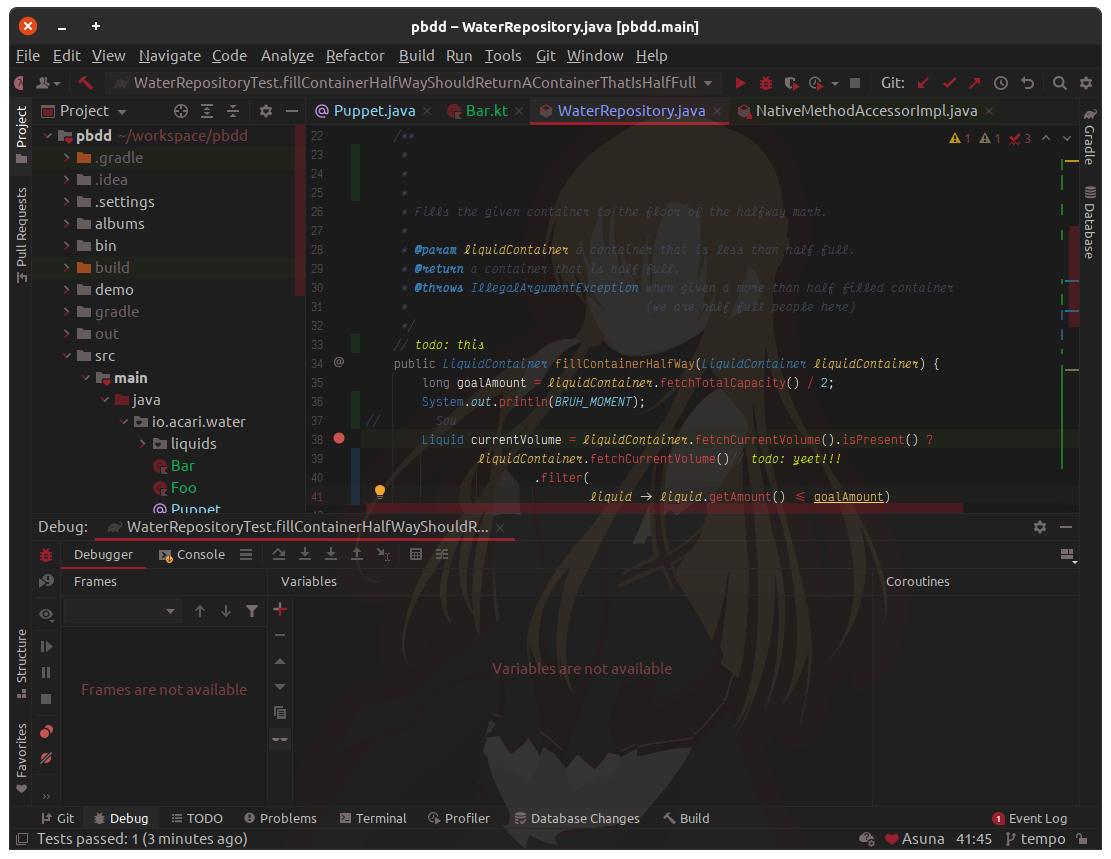Commit changes with the Git checkmark icon
Image resolution: width=1111 pixels, height=859 pixels.
click(949, 83)
